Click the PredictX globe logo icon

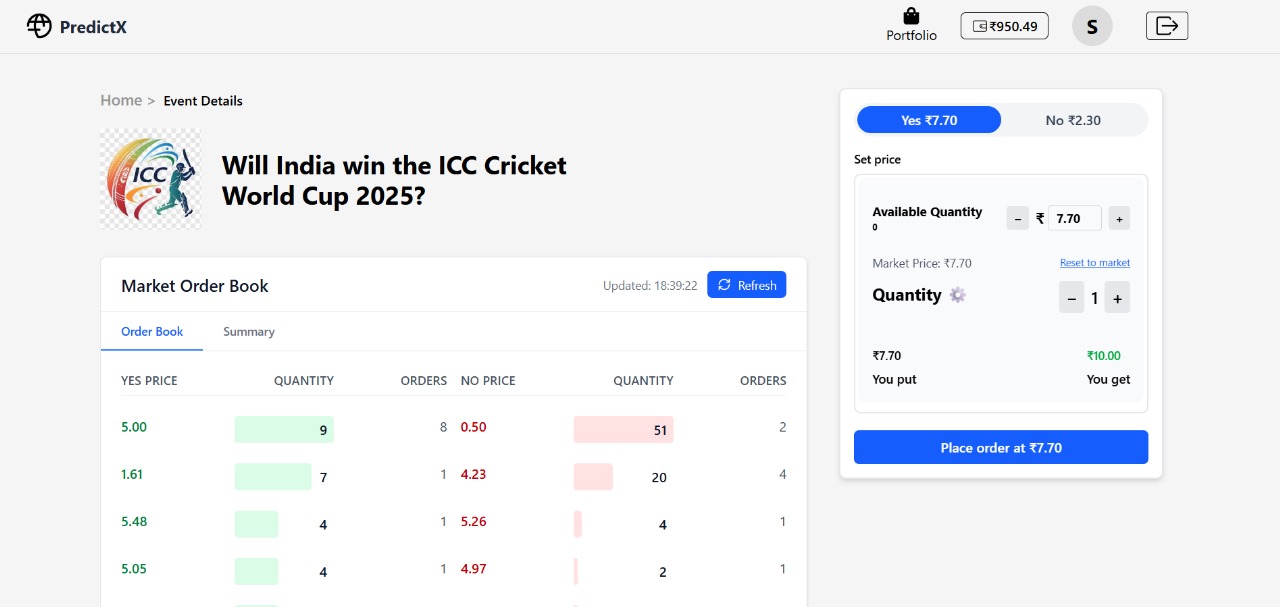[x=39, y=26]
